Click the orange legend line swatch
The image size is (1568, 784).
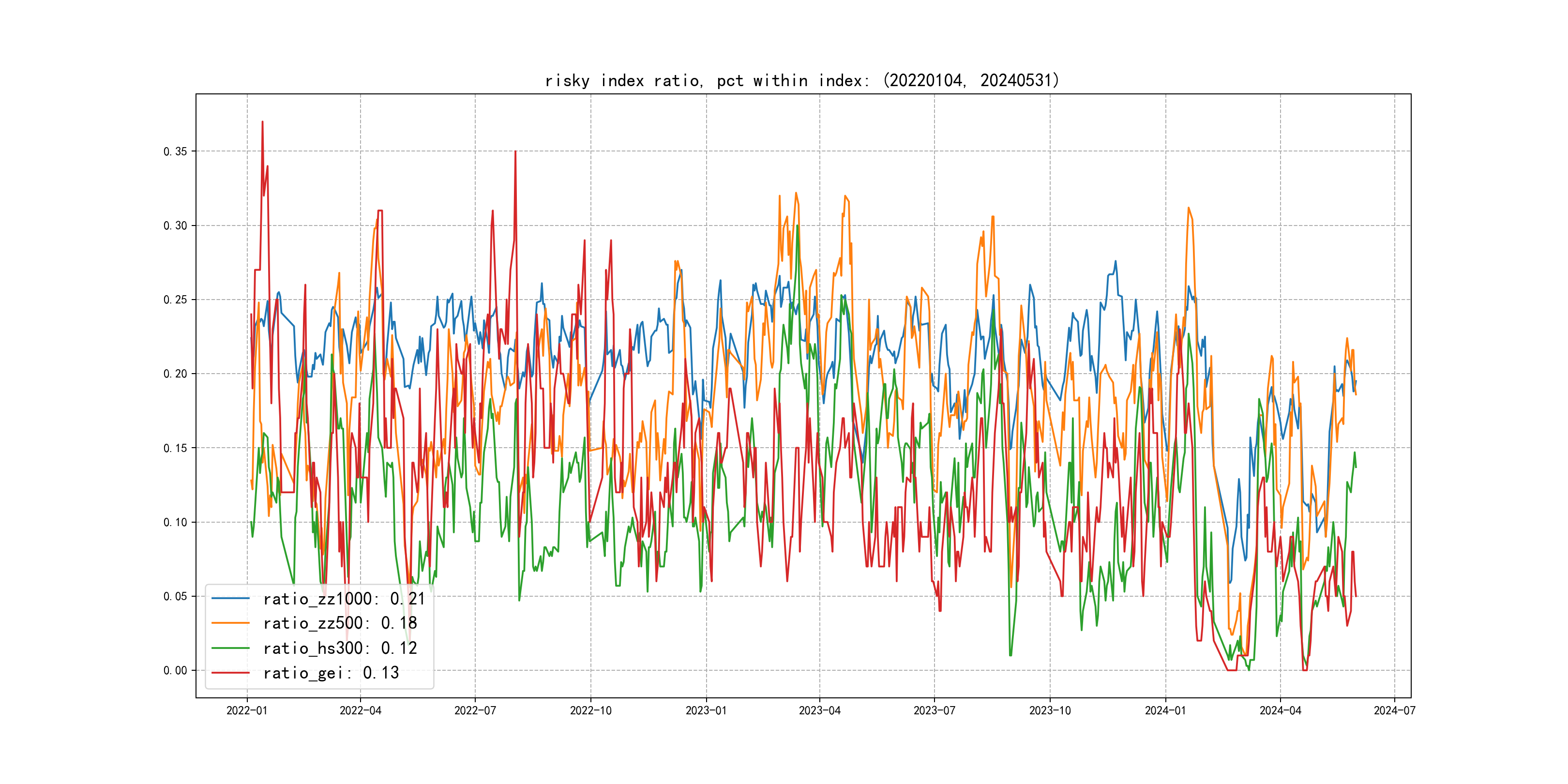pyautogui.click(x=230, y=623)
